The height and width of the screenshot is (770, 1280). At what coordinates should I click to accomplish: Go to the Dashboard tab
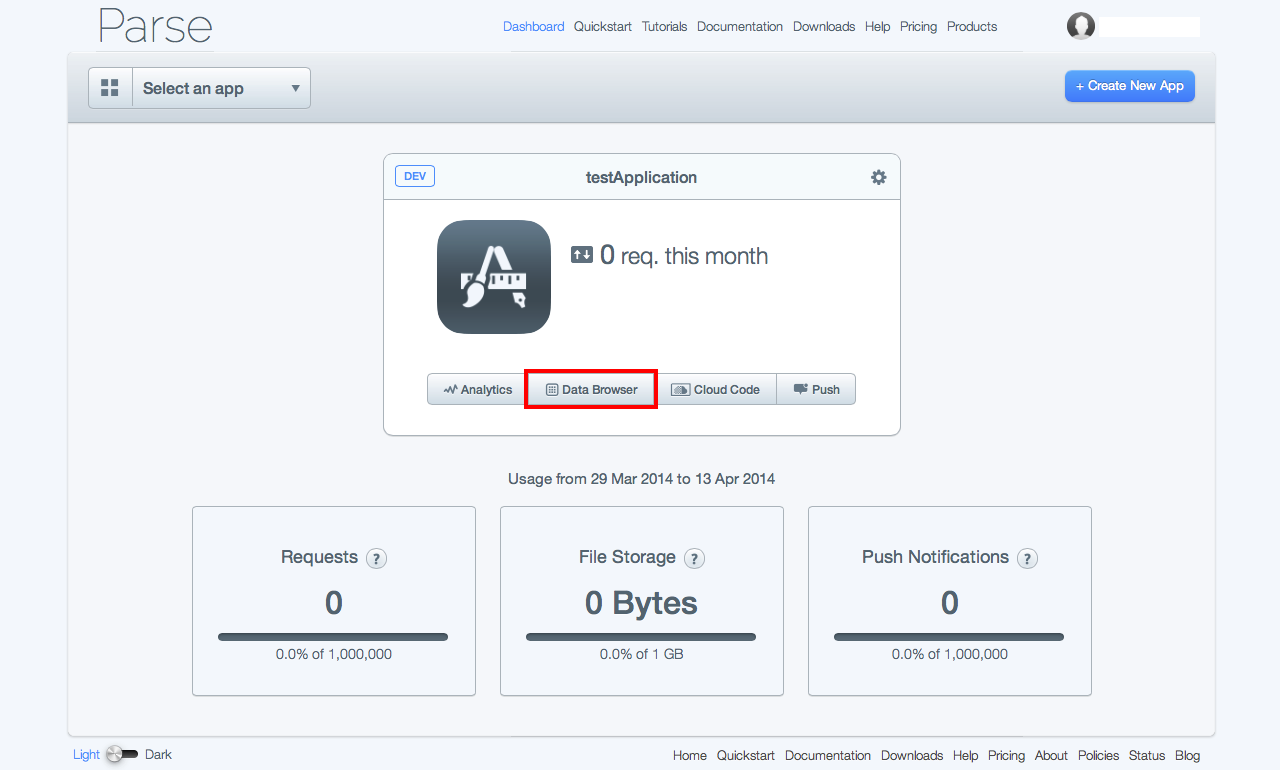(x=534, y=27)
